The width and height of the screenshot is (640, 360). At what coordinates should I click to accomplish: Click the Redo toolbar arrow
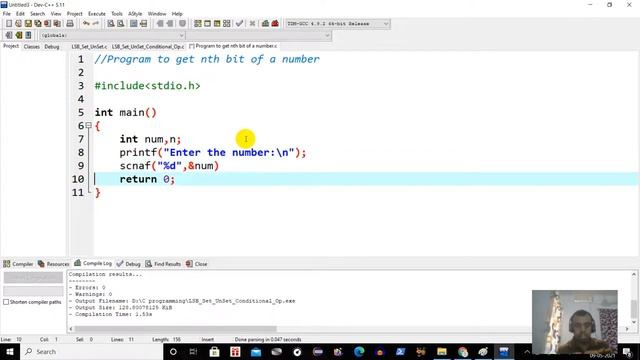coord(96,24)
